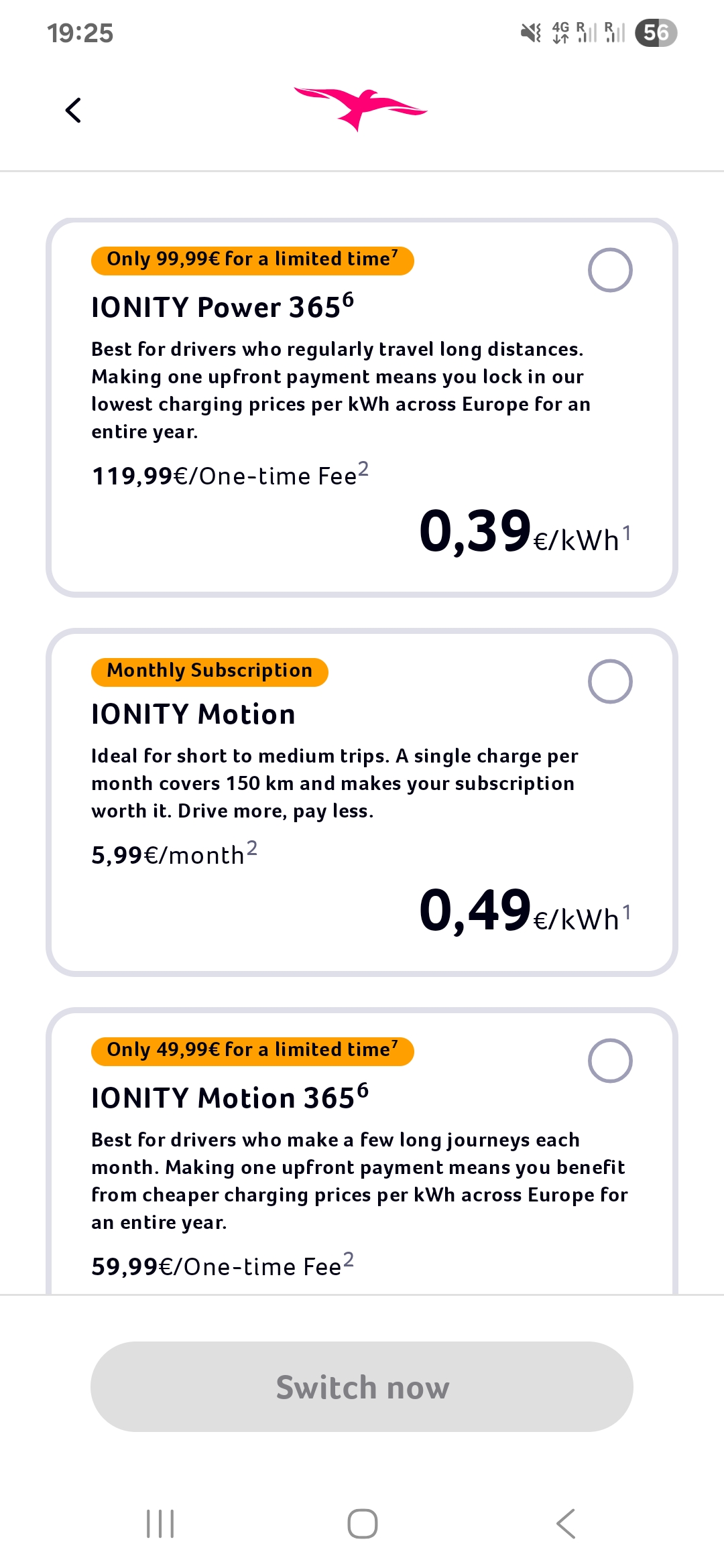Tap the Android home button icon

click(x=362, y=1524)
